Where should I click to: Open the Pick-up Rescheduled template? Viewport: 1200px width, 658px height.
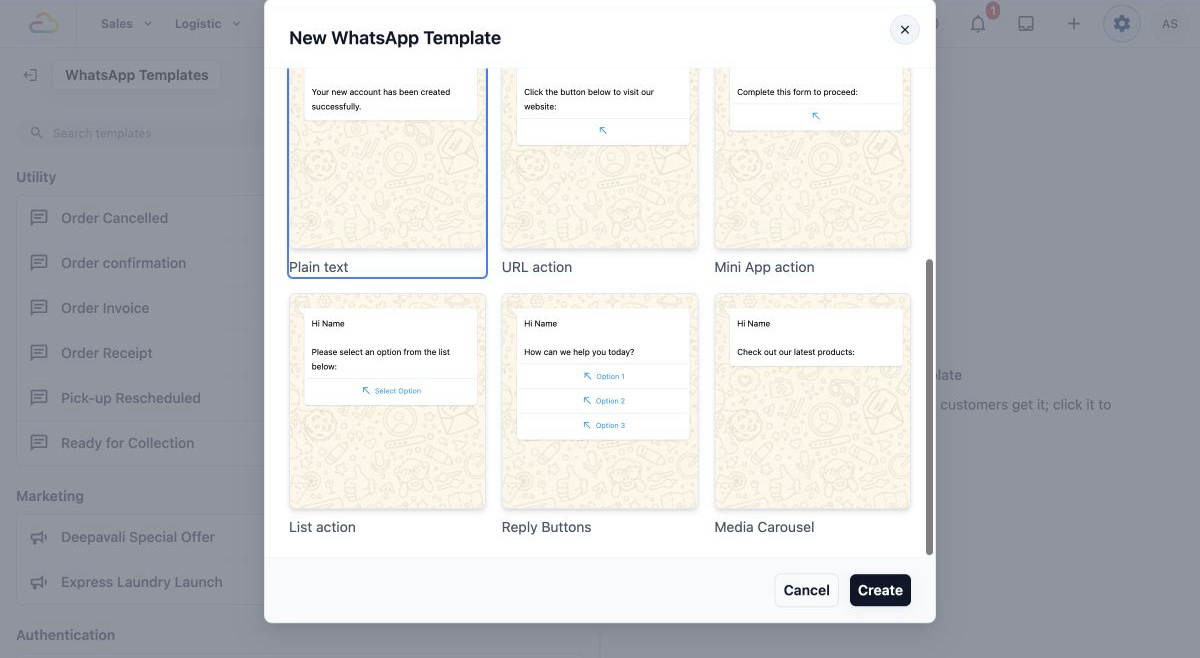[x=140, y=398]
